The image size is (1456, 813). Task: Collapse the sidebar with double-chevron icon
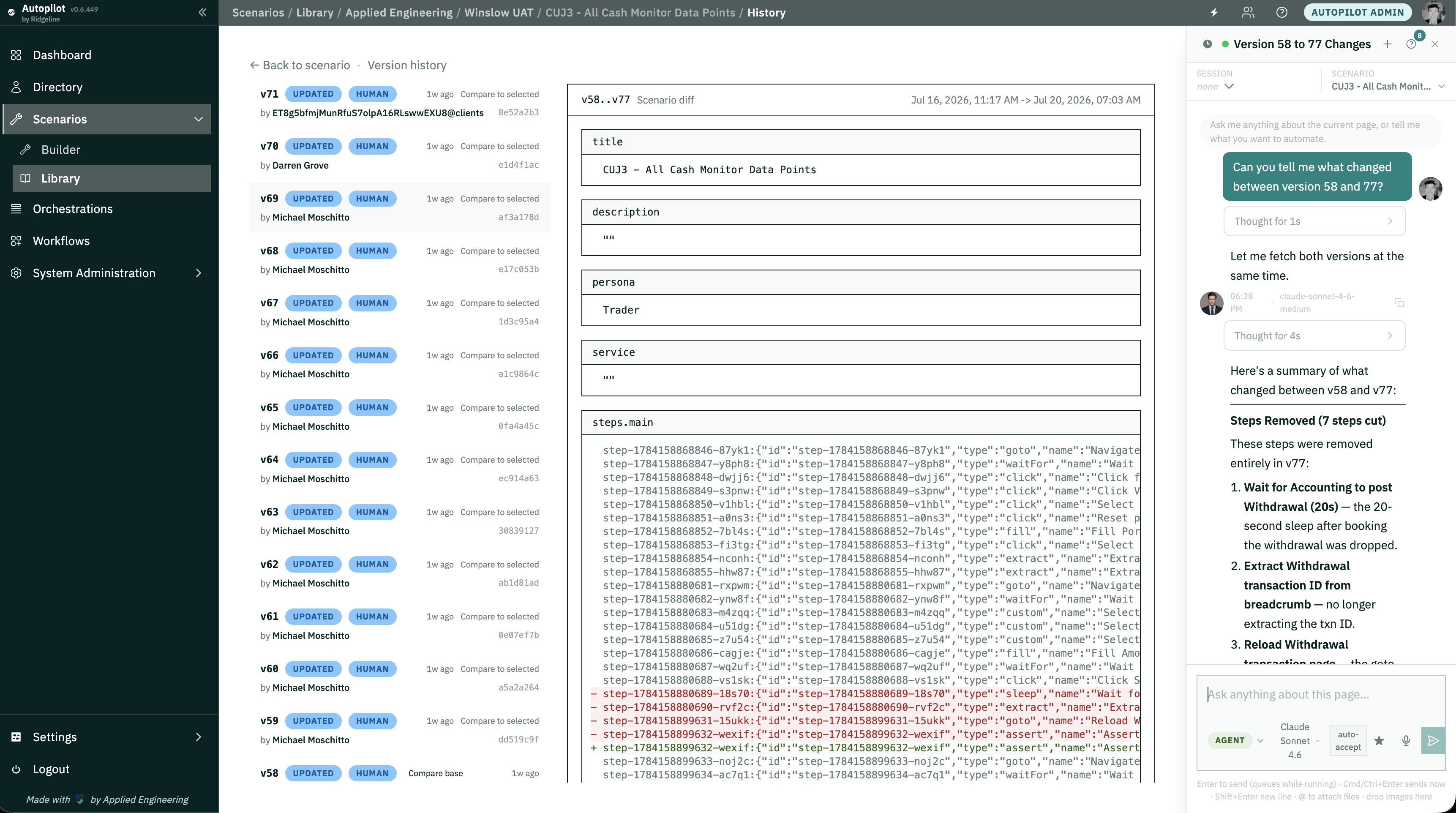202,12
